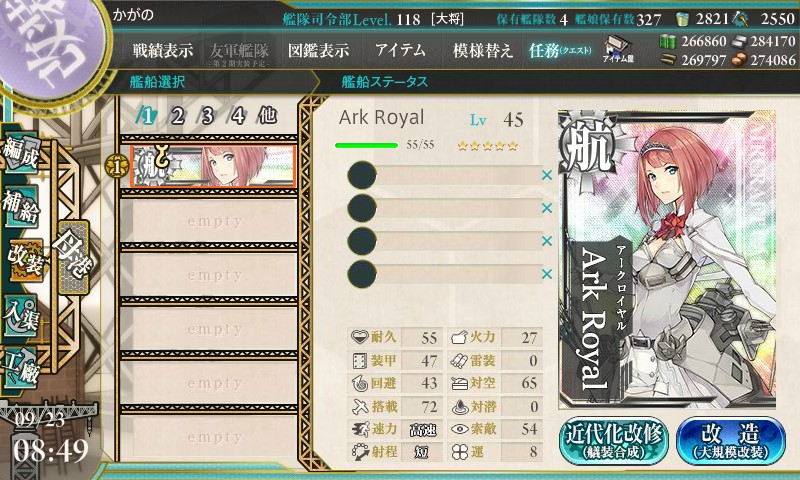Select the 改装 remodel menu icon
Screen dimensions: 800x480
point(24,261)
